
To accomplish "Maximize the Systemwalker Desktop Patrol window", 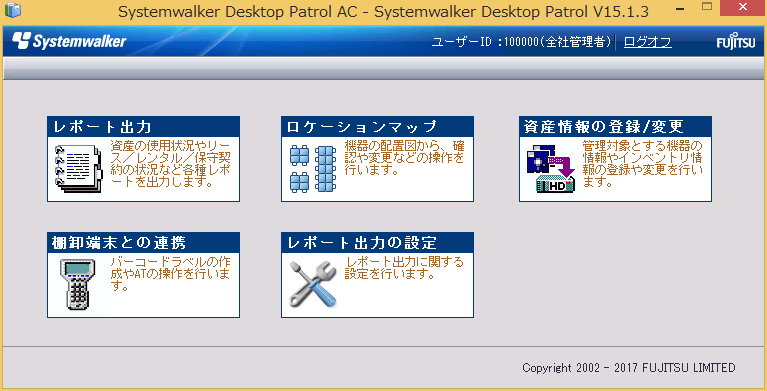I will tap(707, 6).
